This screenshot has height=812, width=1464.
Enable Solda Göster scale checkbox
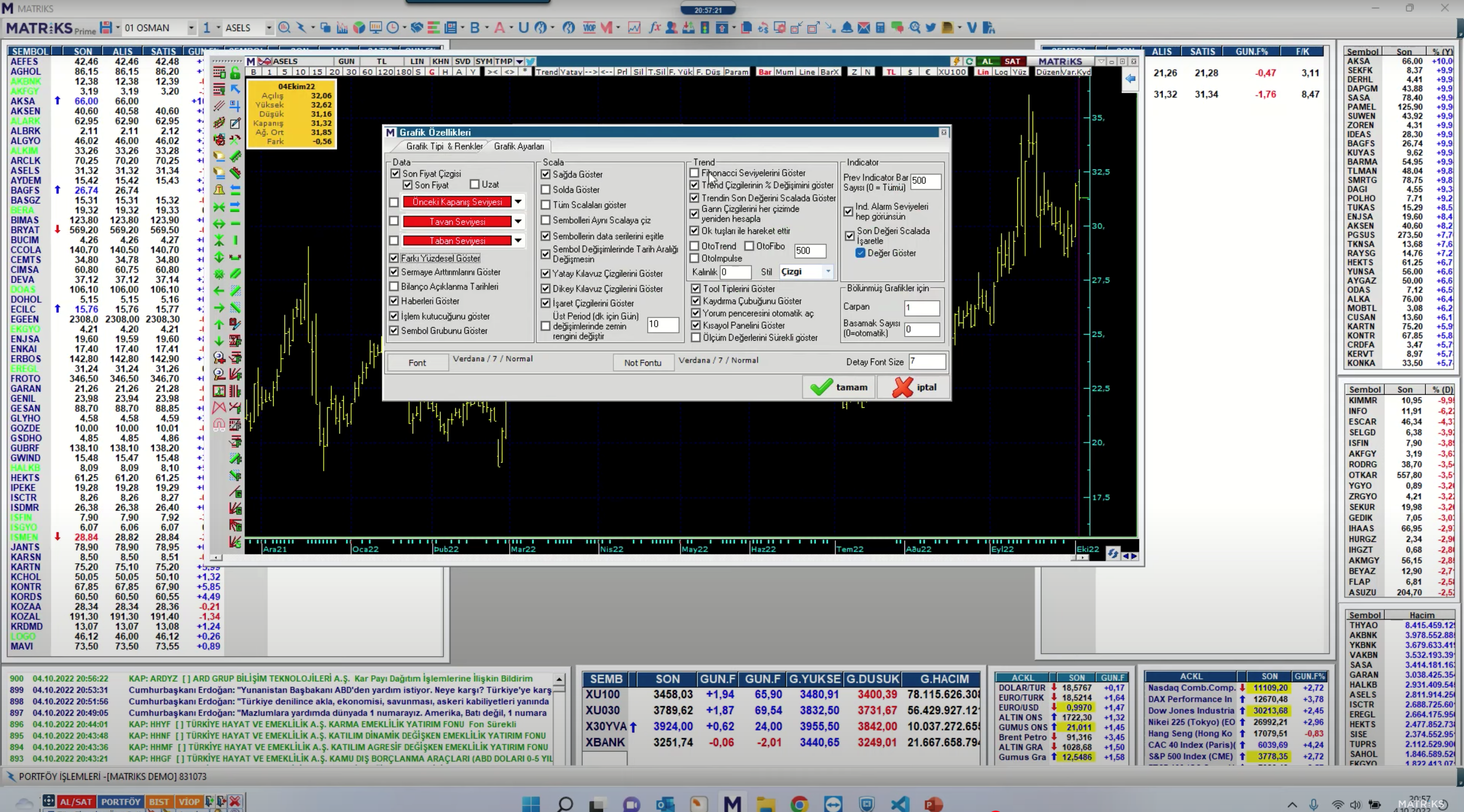[546, 189]
